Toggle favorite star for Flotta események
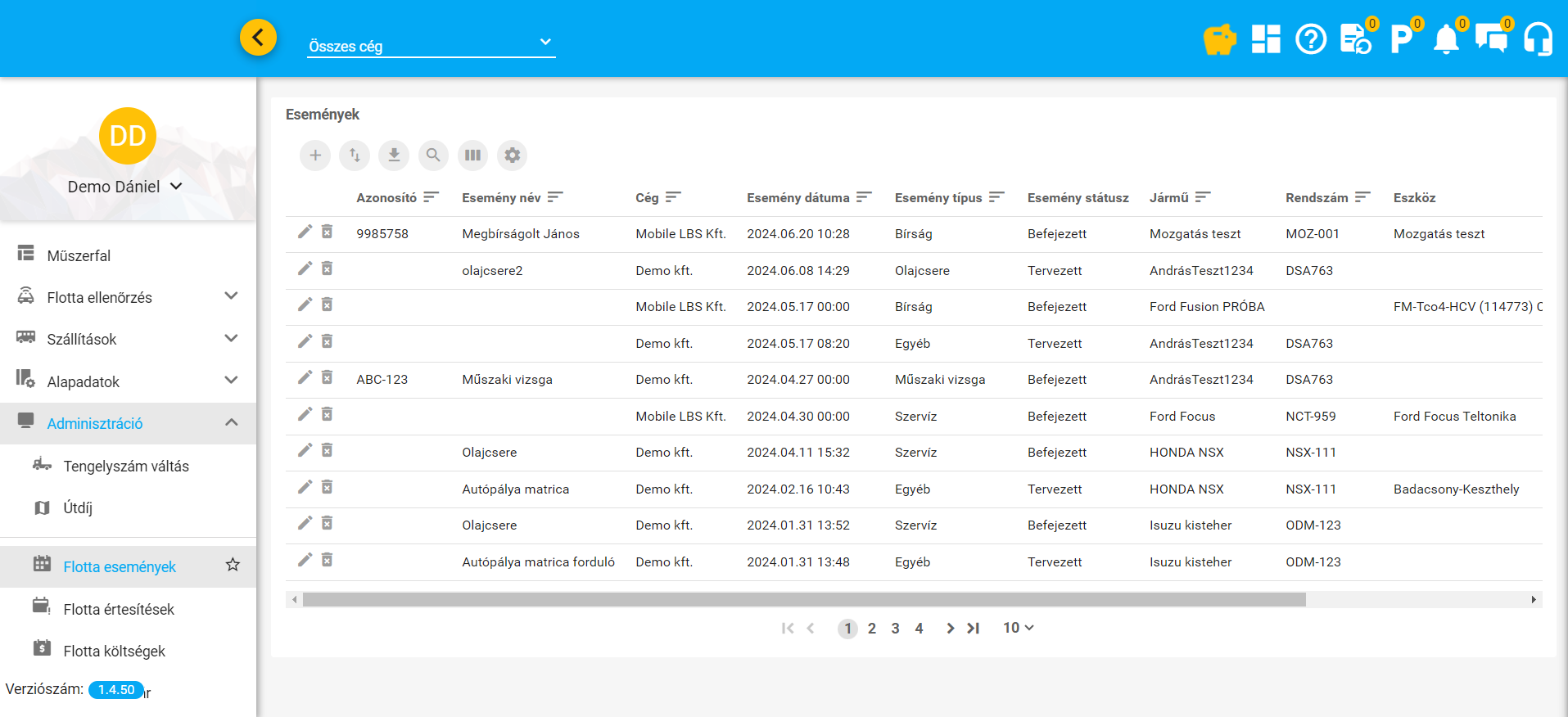Image resolution: width=1568 pixels, height=717 pixels. click(x=233, y=565)
